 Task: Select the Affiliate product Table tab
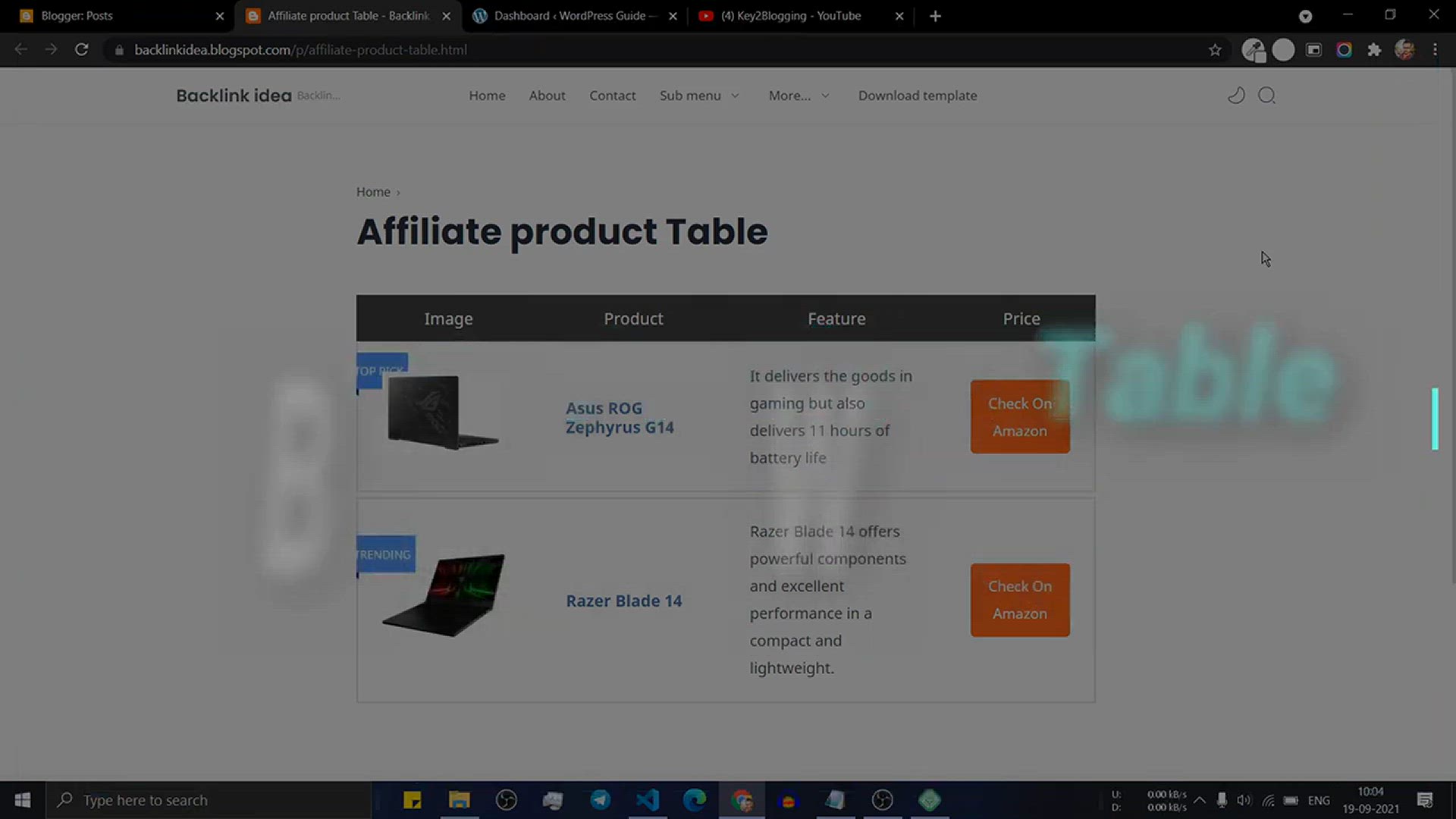[348, 16]
